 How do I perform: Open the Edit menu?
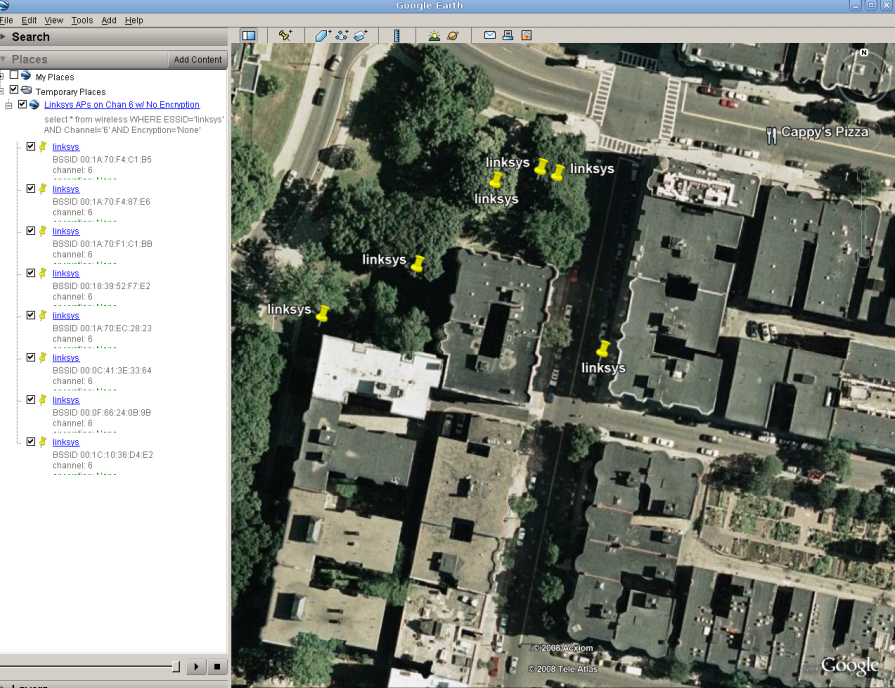point(29,20)
